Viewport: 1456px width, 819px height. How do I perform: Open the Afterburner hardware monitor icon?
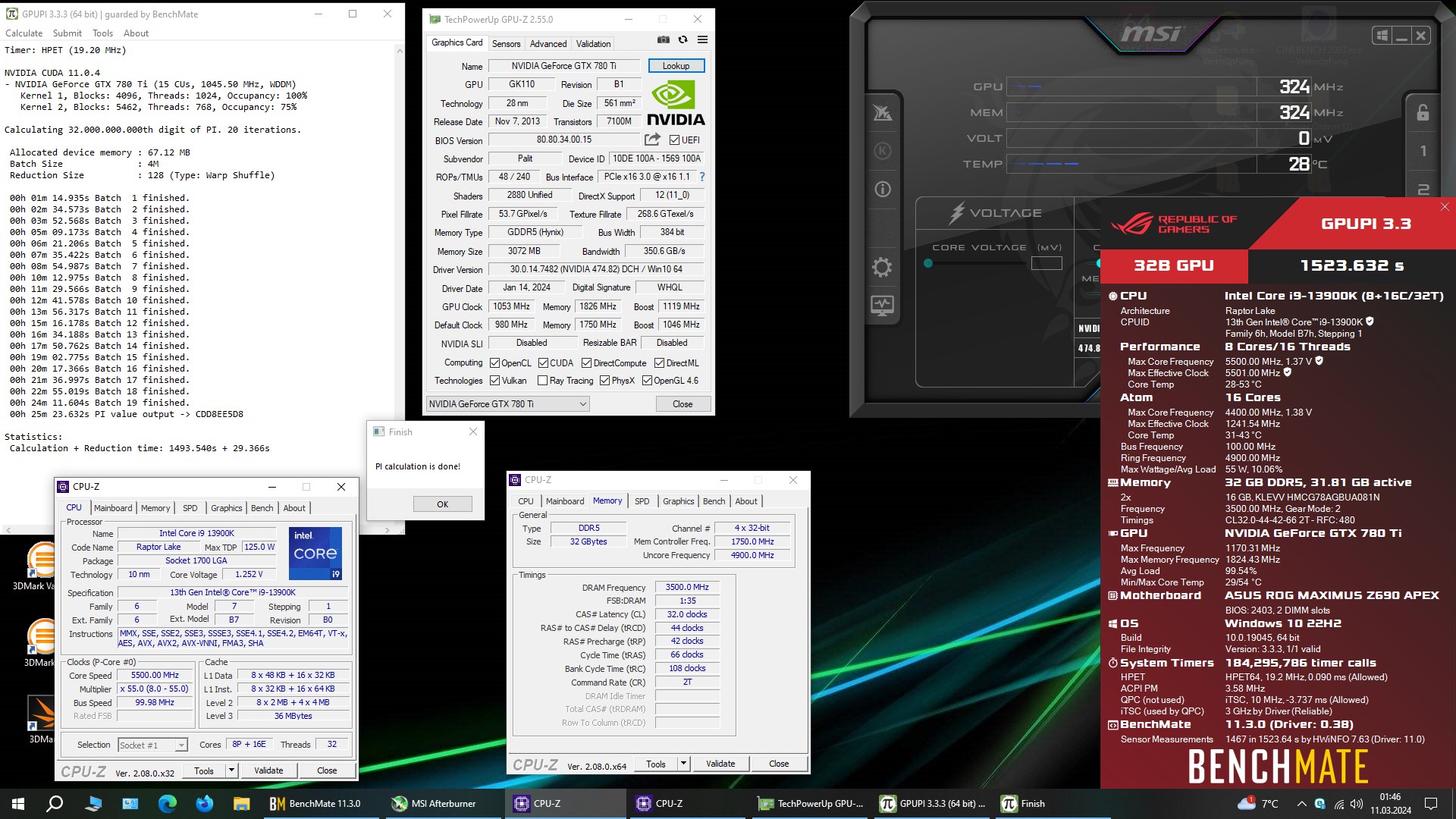pyautogui.click(x=882, y=306)
